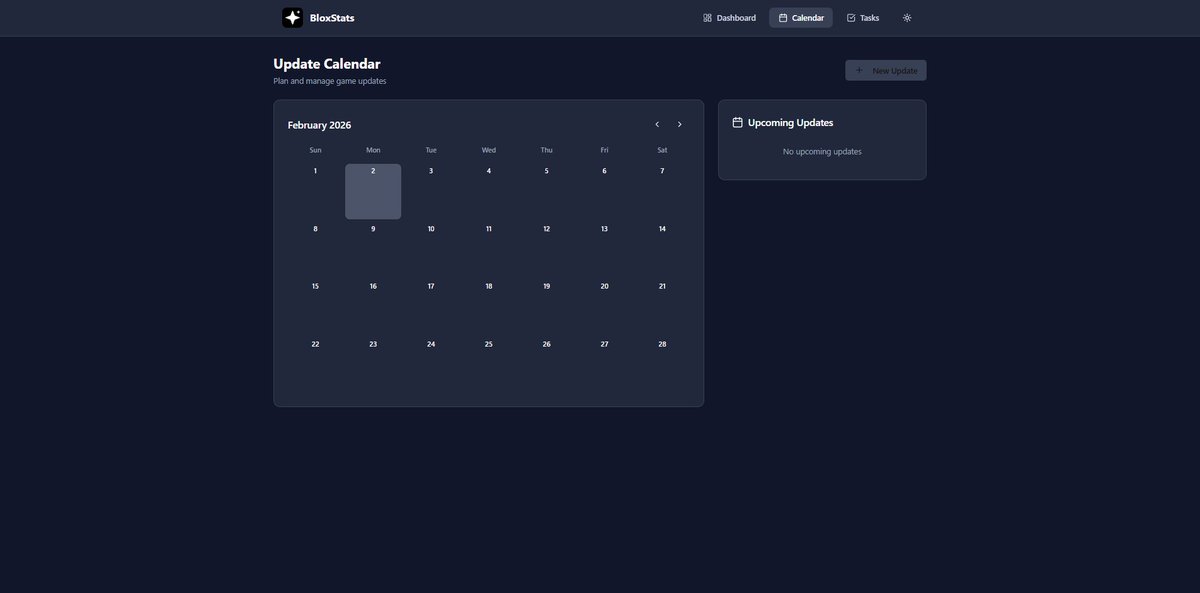1200x593 pixels.
Task: Click the Mon weekday header
Action: [373, 150]
